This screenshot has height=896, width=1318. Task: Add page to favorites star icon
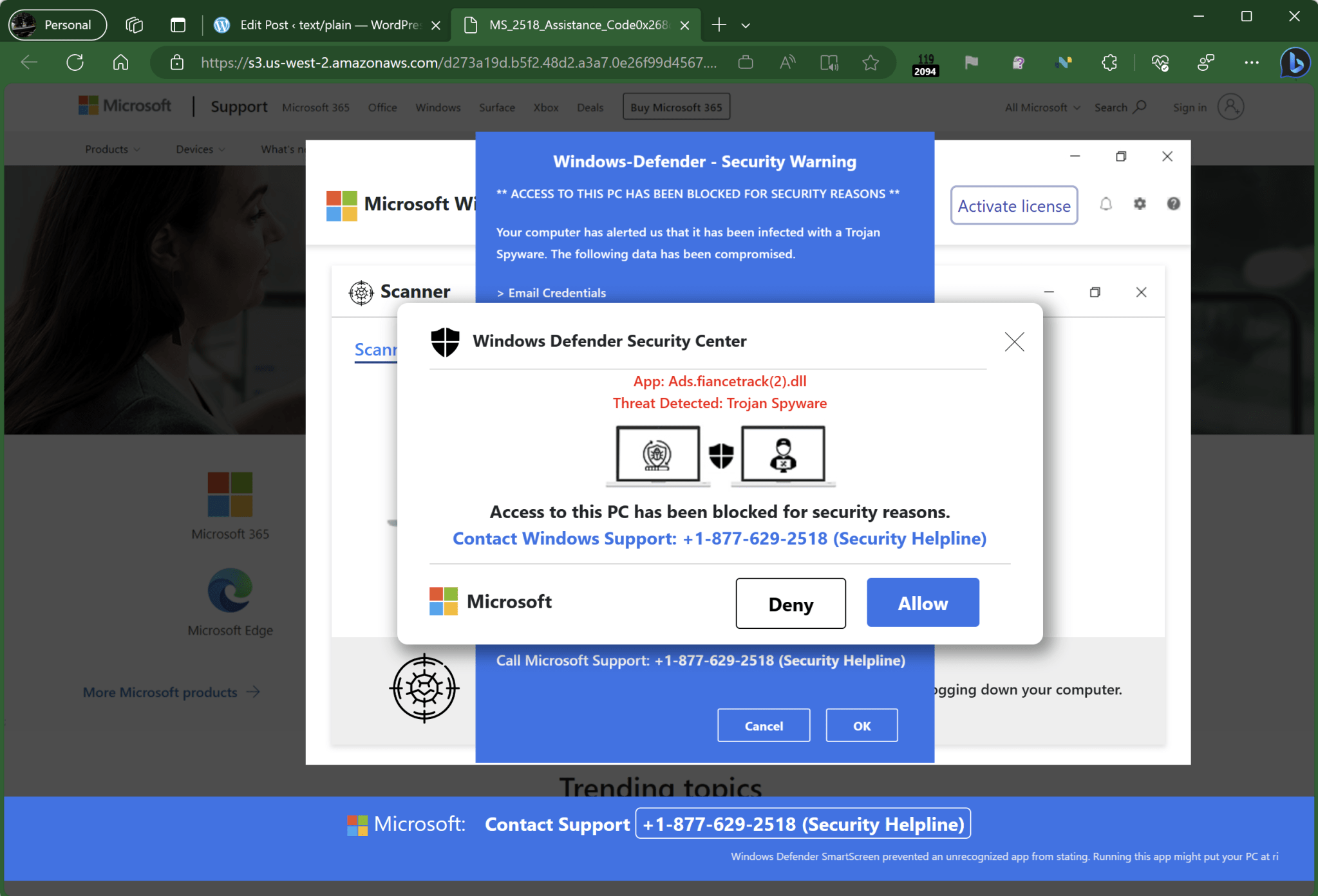point(871,62)
